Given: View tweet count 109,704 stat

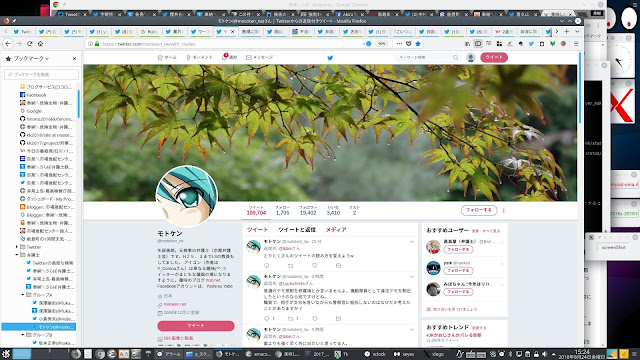Looking at the screenshot, I should (x=256, y=210).
